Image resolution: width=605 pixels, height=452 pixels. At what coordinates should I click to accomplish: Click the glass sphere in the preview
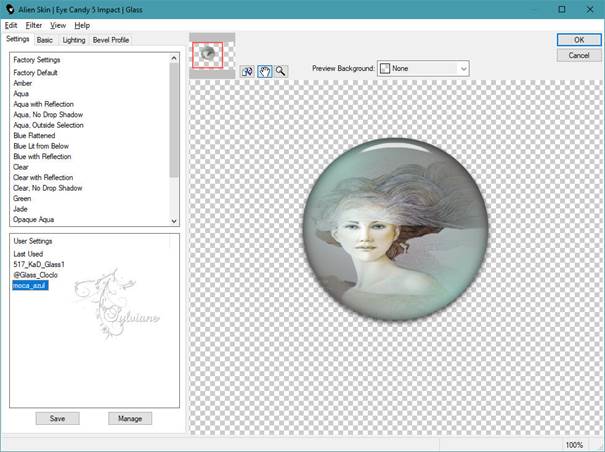coord(396,229)
